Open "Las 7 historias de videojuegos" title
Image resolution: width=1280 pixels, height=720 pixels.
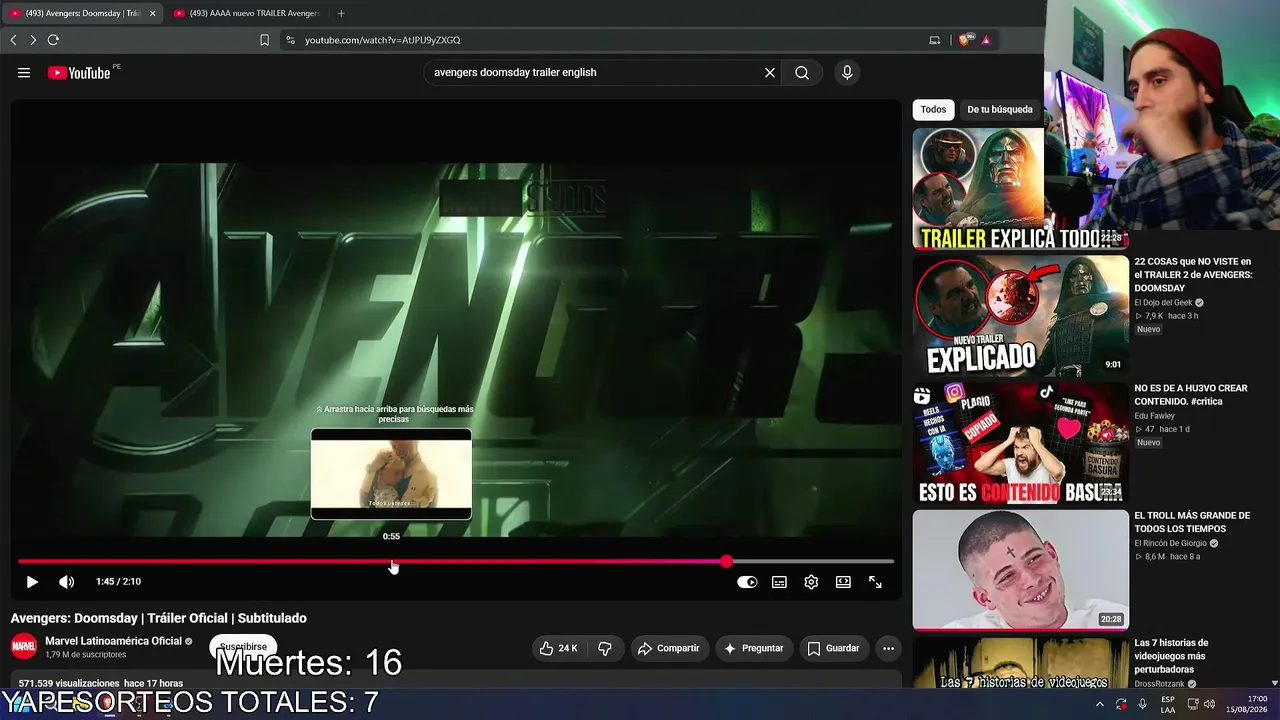(1171, 656)
